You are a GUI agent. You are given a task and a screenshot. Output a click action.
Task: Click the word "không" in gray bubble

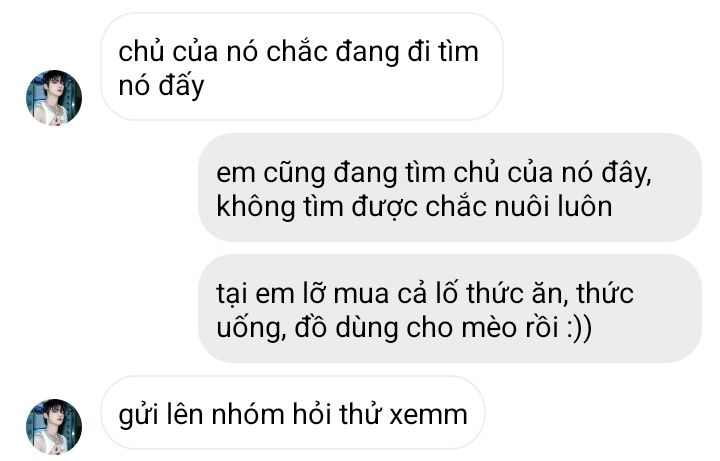click(256, 207)
